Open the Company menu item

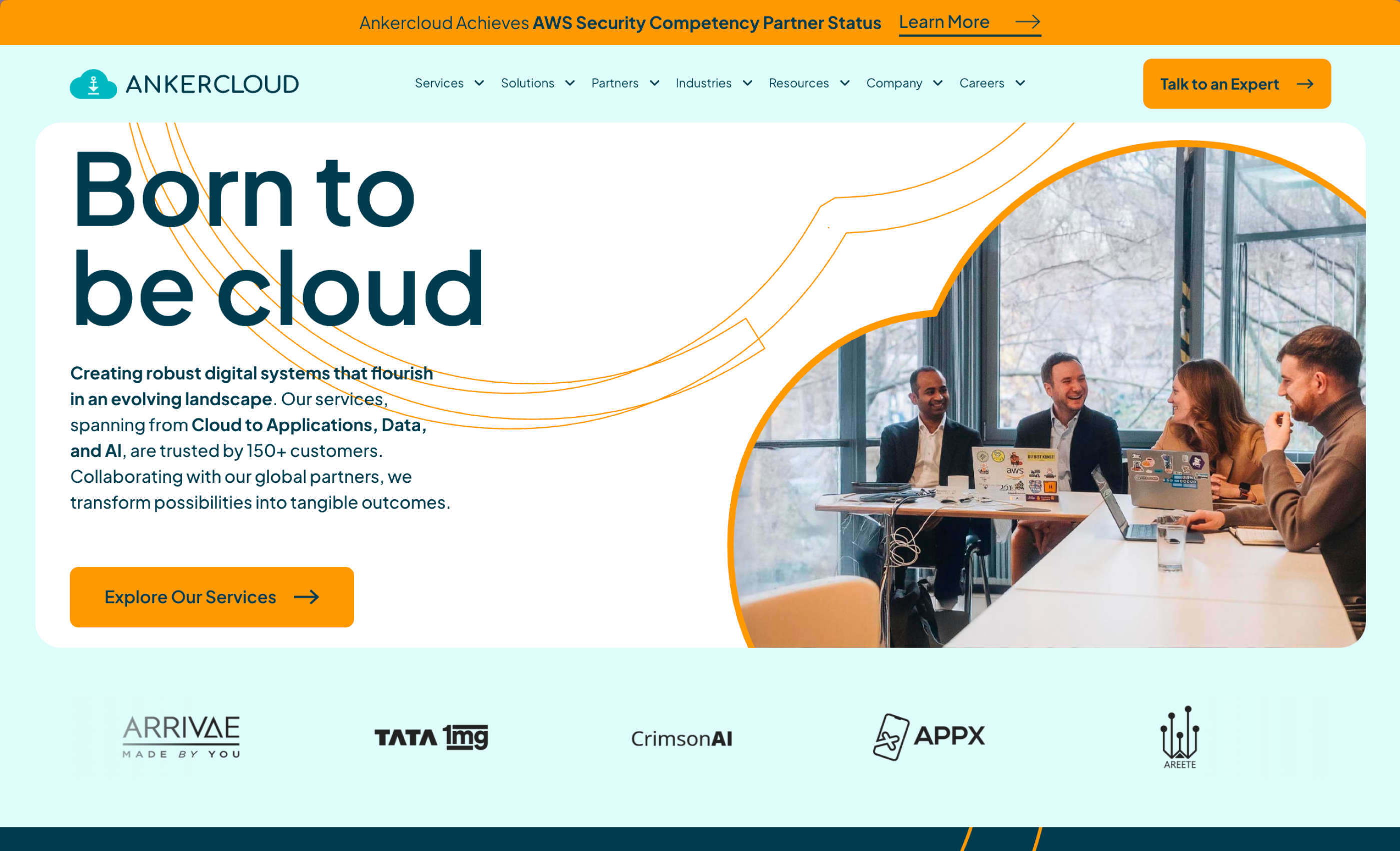click(x=894, y=83)
